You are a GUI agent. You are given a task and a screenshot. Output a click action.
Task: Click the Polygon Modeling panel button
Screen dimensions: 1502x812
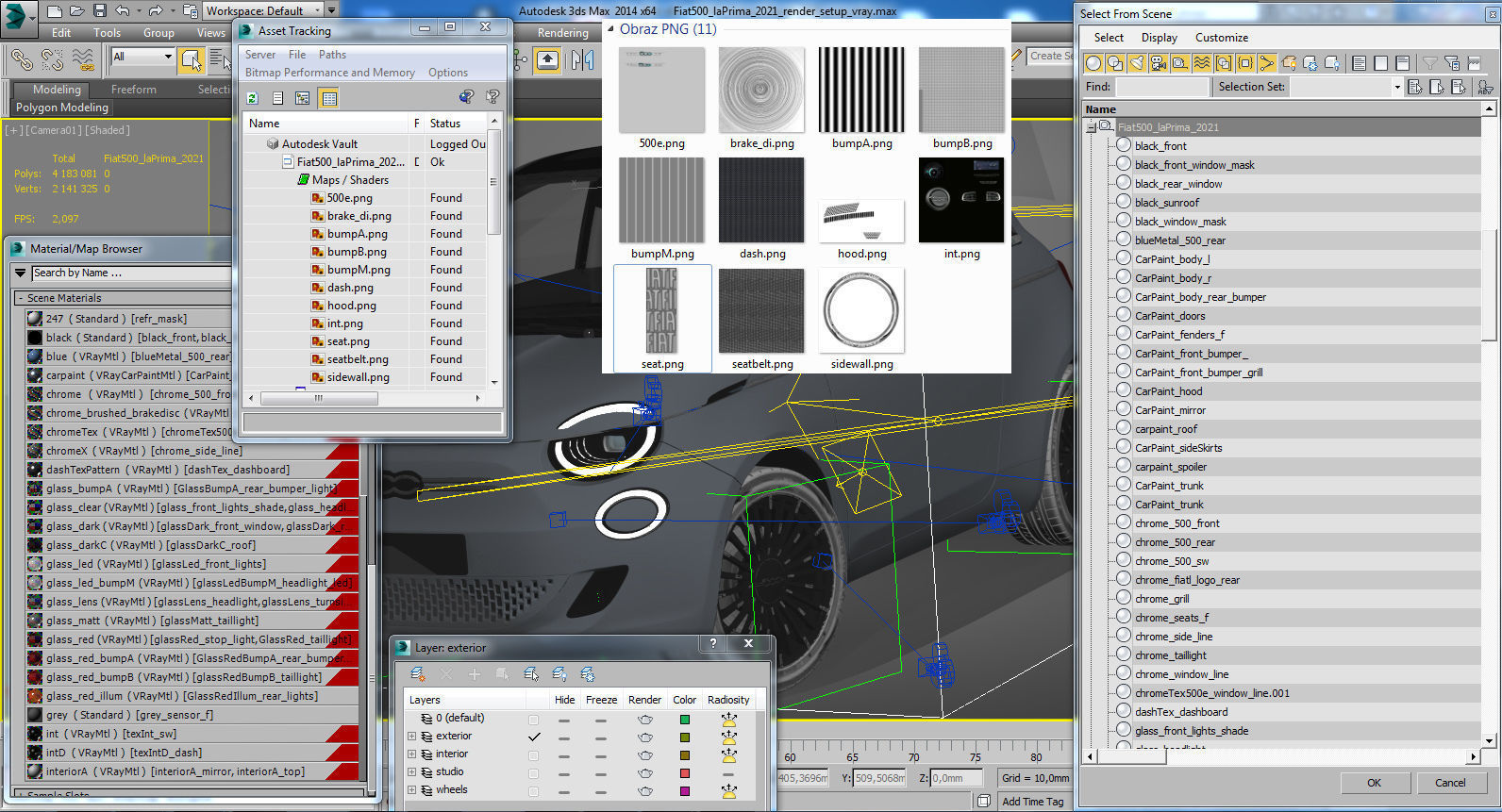[62, 108]
